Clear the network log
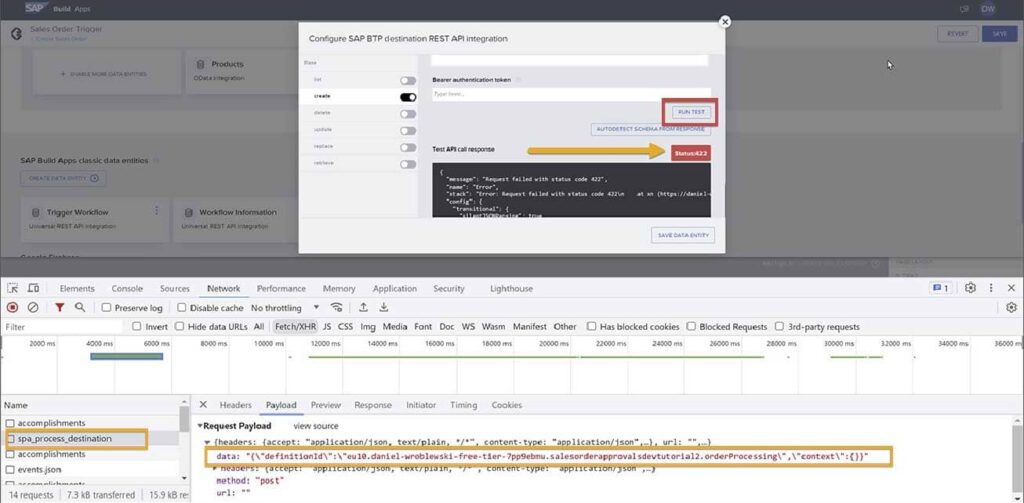Screen dimensions: 1024x503 click(x=33, y=307)
